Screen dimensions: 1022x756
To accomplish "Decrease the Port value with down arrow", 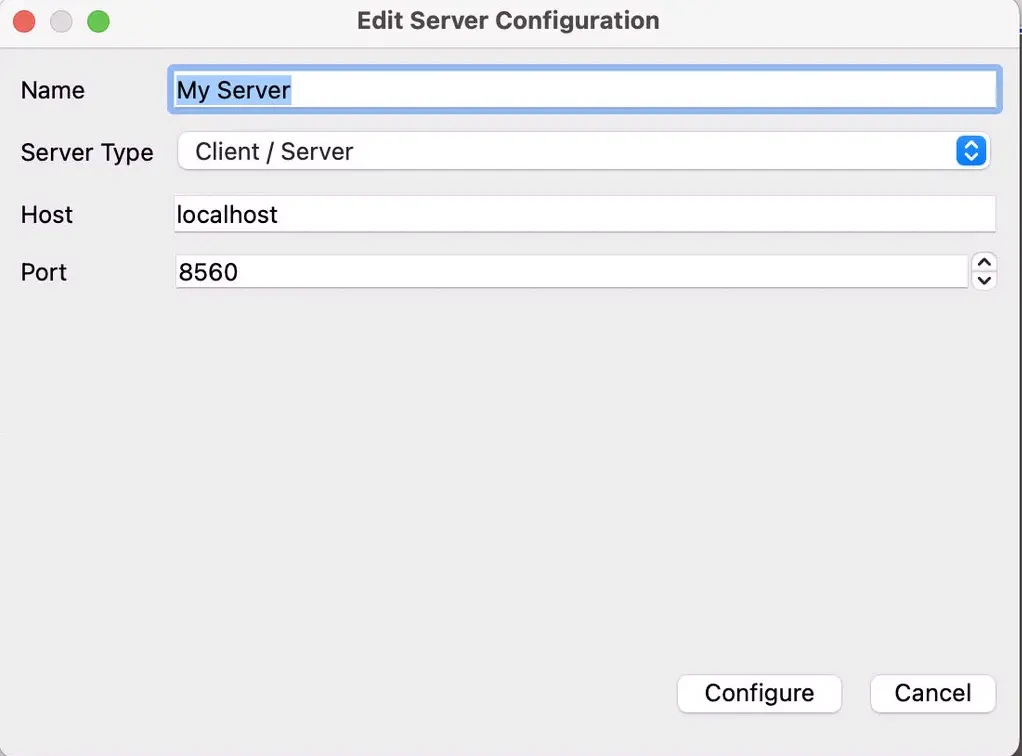I will tap(984, 280).
